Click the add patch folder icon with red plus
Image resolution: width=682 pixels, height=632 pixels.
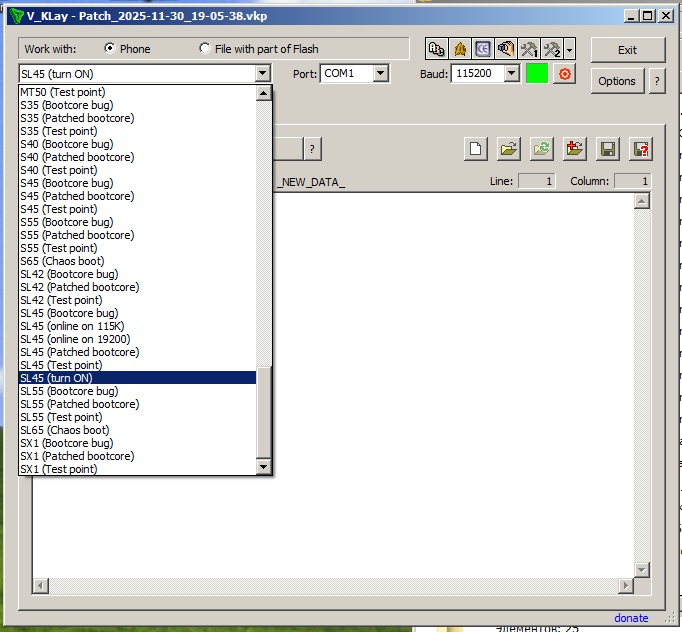coord(574,149)
